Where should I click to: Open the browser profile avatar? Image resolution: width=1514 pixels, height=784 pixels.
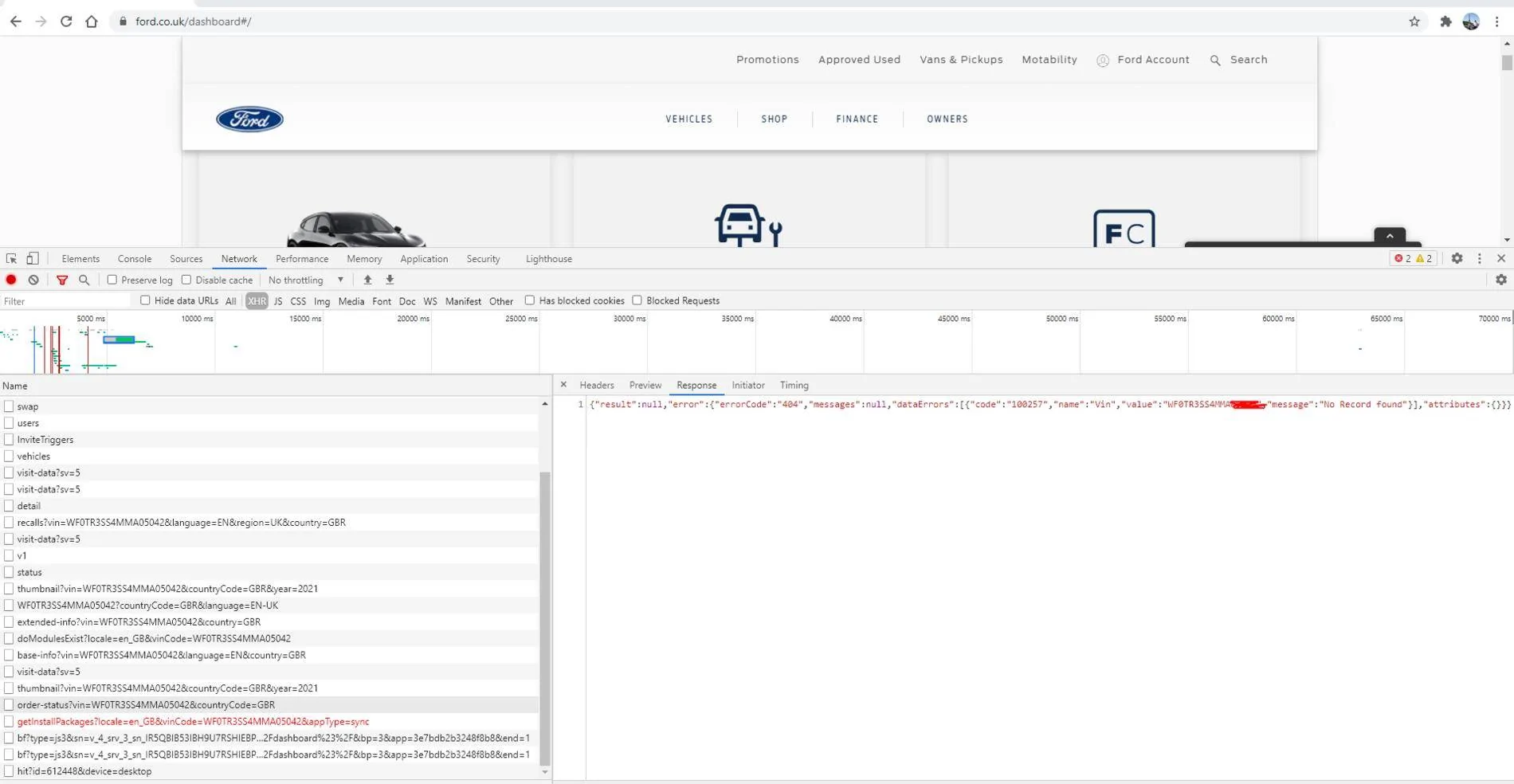click(1471, 22)
